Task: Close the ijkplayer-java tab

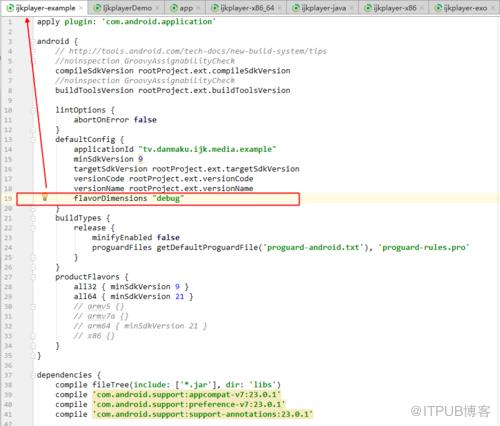Action: [x=351, y=8]
